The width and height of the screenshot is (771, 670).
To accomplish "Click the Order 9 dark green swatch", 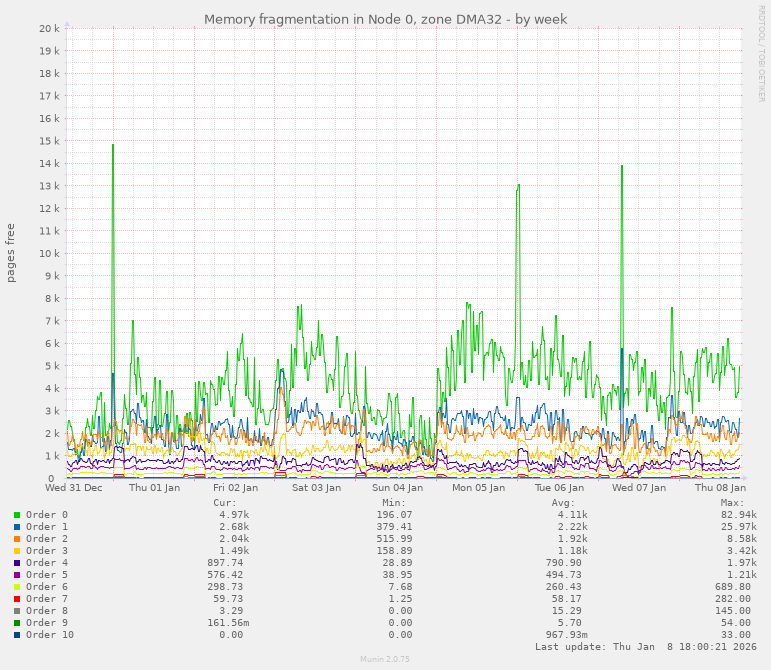I will tap(17, 623).
